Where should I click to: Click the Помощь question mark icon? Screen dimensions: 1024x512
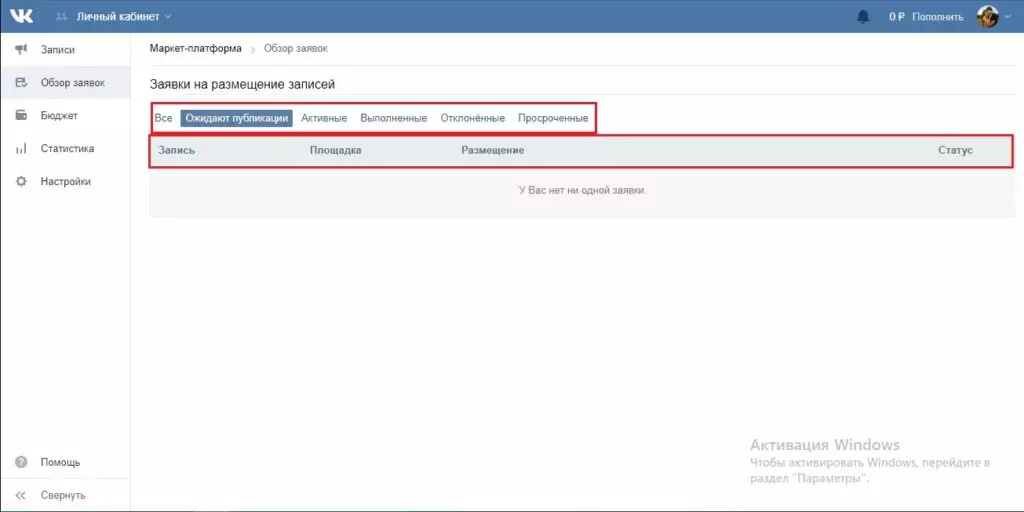click(x=21, y=462)
